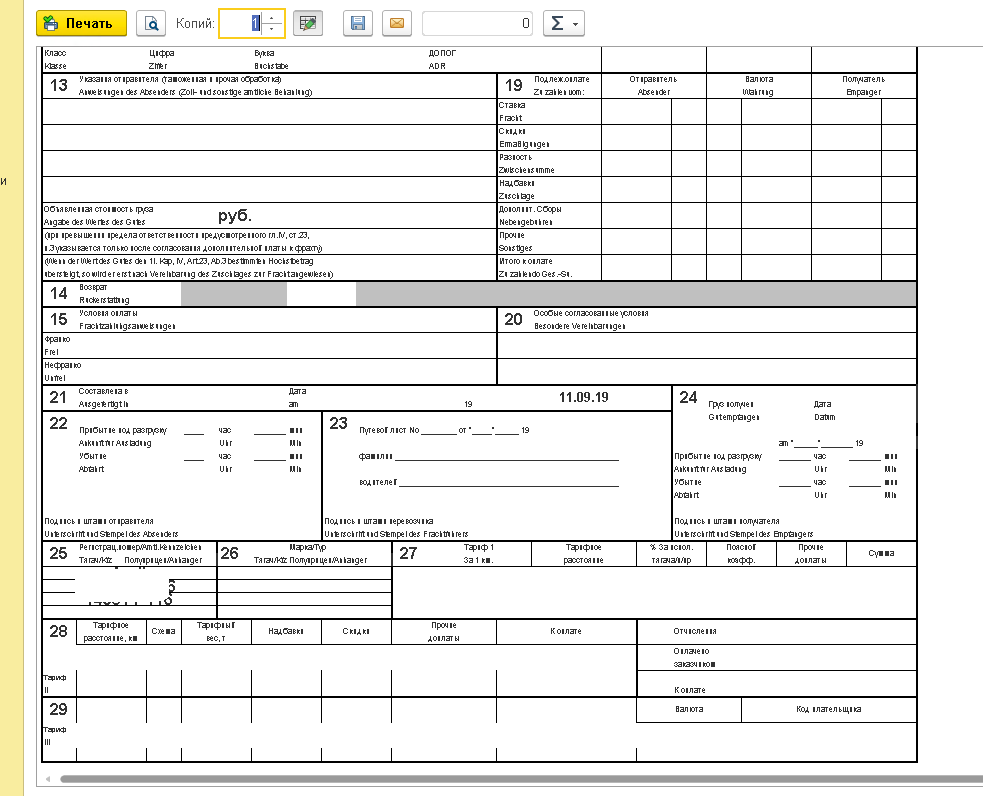
Task: Select the Дополнит. Сборы row label
Action: point(549,216)
